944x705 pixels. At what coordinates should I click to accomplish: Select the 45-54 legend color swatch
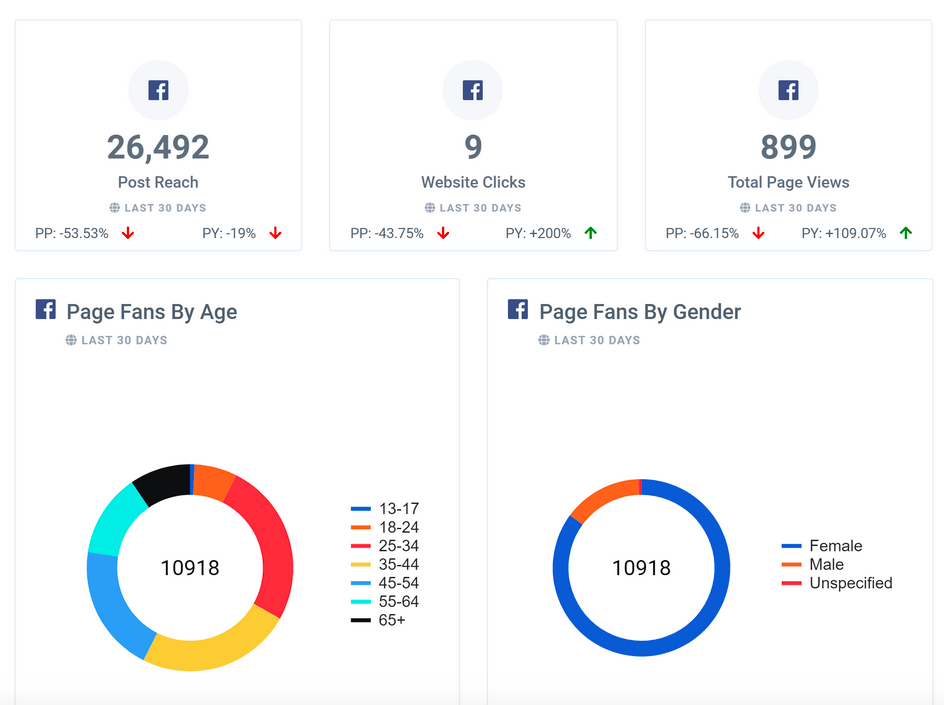361,583
